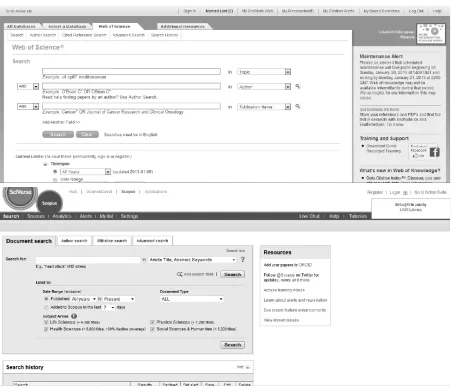The width and height of the screenshot is (453, 388).
Task: Collapse the Timespan section icon
Action: pos(45,164)
